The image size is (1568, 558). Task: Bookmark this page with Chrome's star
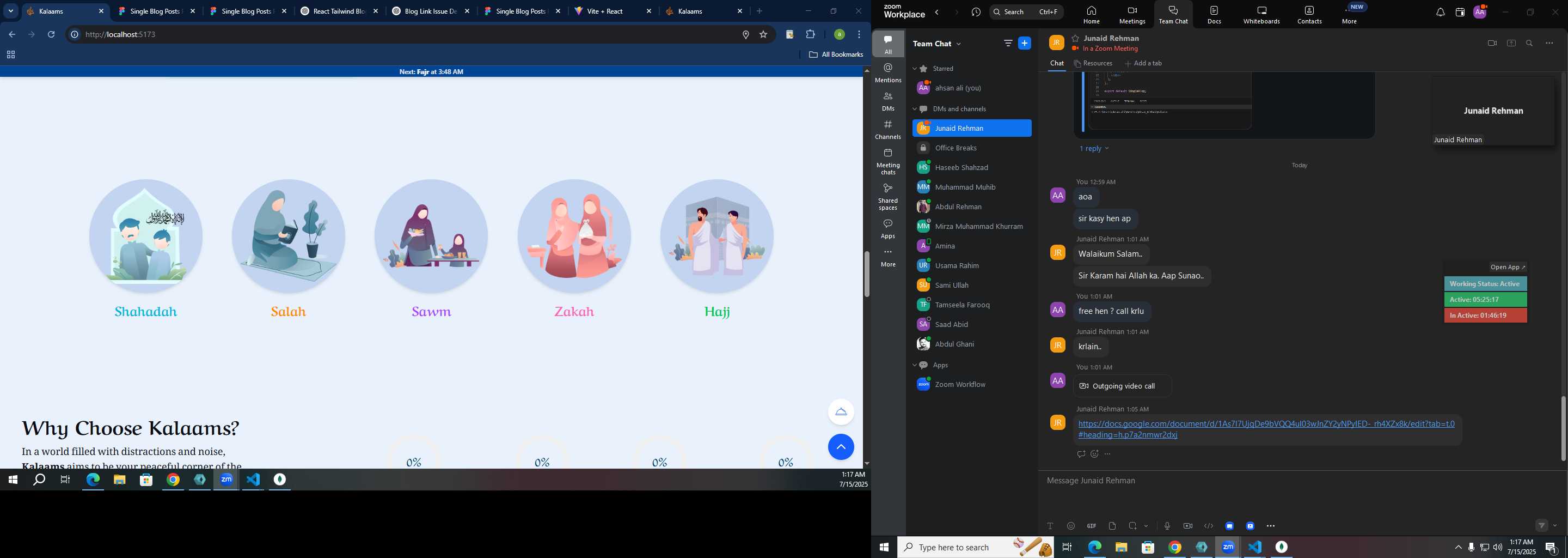tap(763, 35)
